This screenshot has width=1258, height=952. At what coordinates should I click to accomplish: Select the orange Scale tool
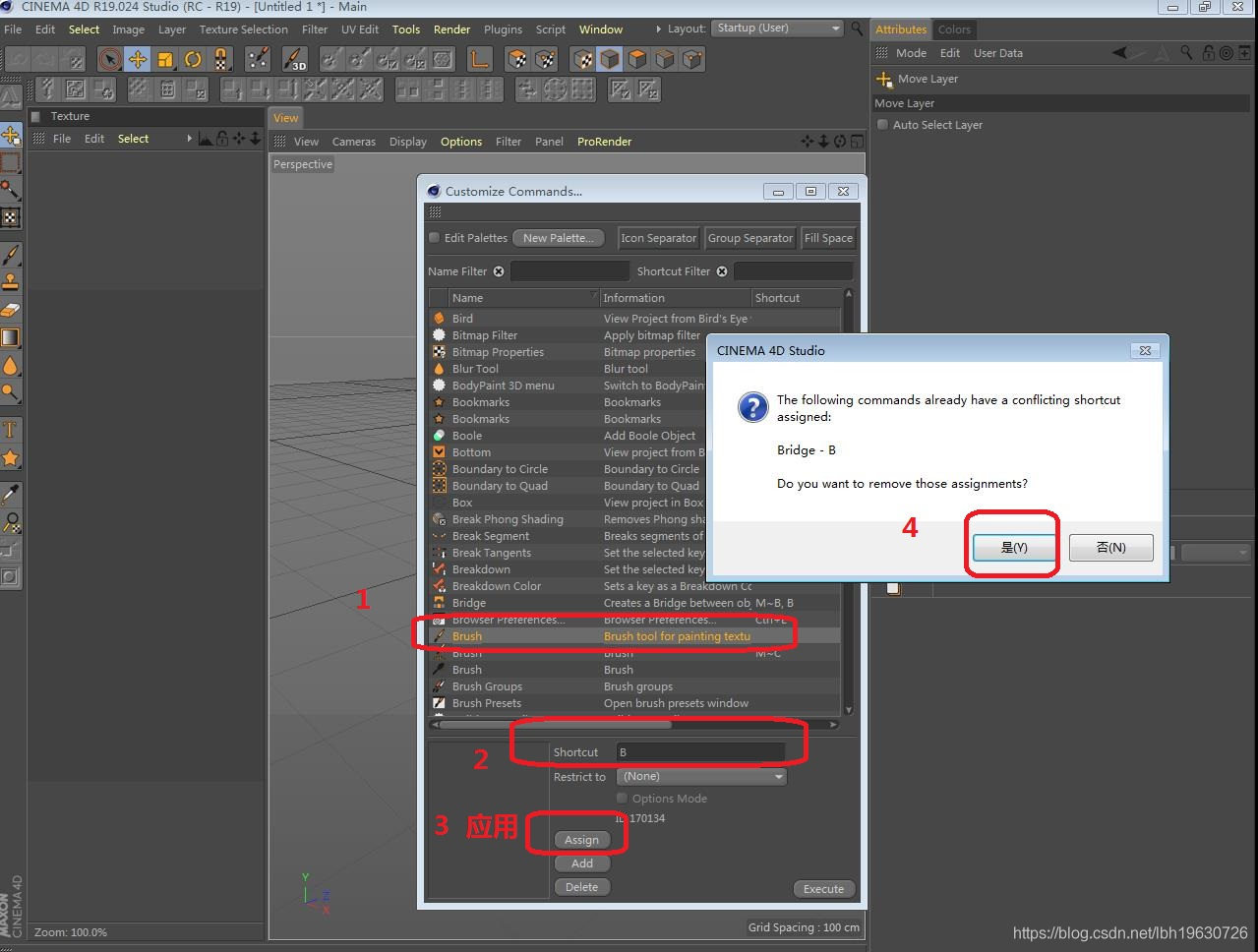click(x=165, y=60)
